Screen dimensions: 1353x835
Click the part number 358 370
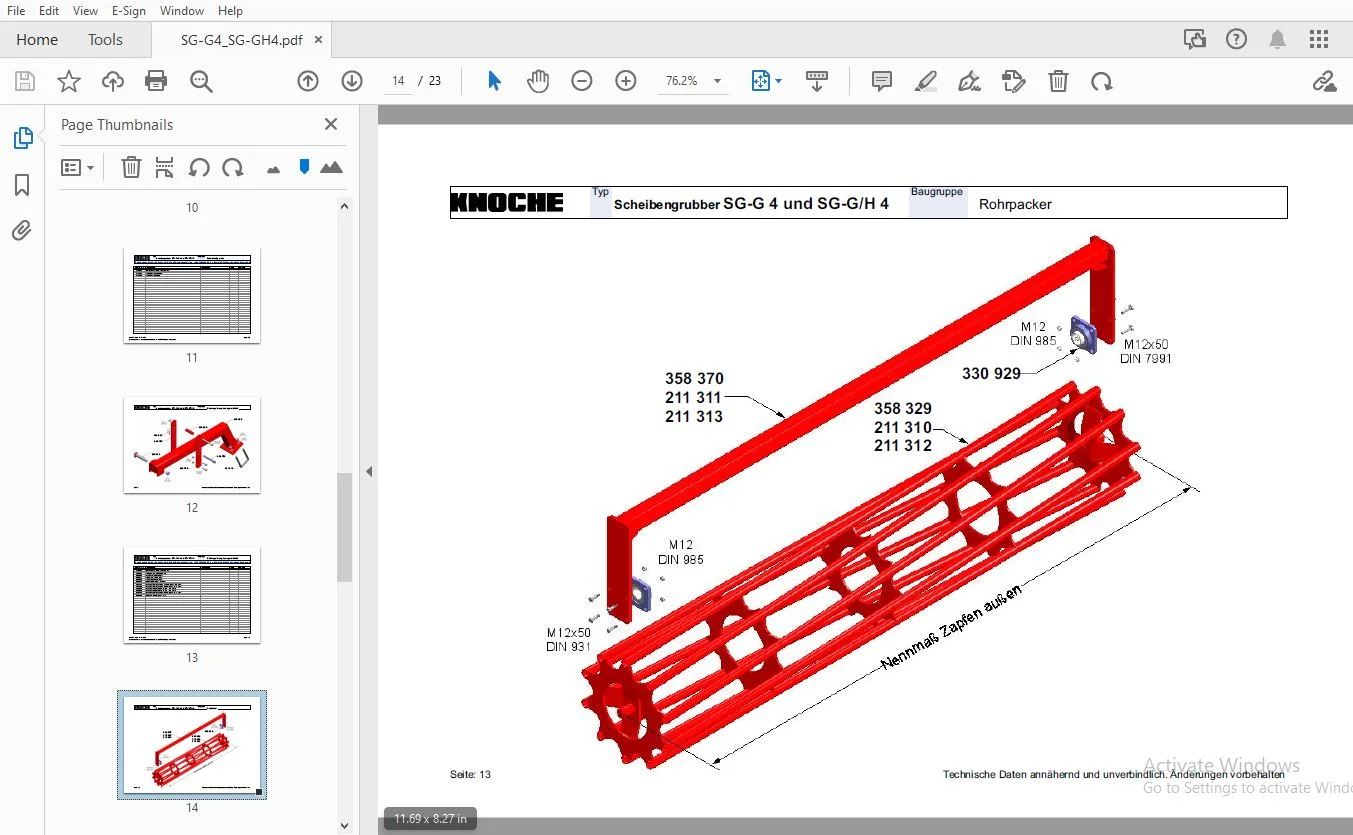pyautogui.click(x=694, y=379)
